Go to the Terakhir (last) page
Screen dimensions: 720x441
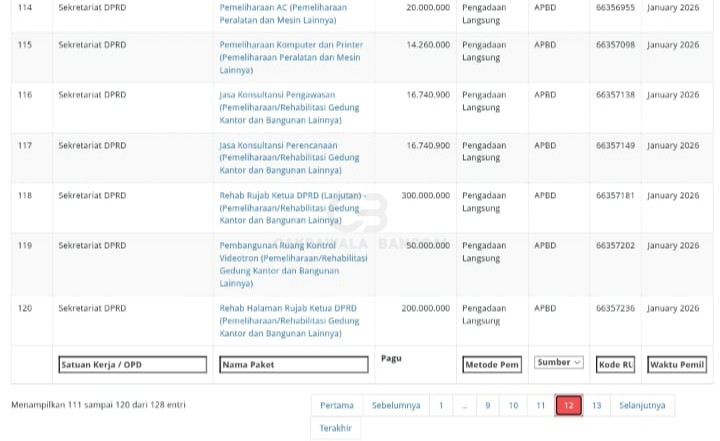pyautogui.click(x=336, y=428)
